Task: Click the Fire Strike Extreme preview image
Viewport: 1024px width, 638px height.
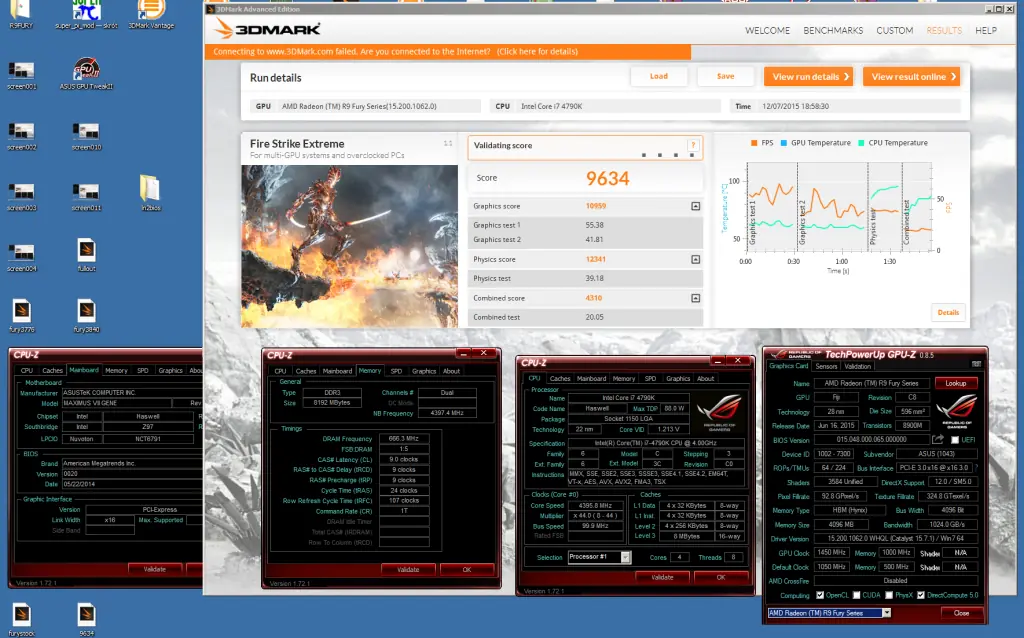Action: pos(349,245)
